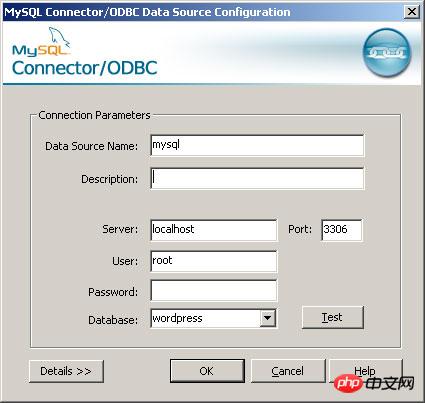This screenshot has height=403, width=425.
Task: Click into the Description text field
Action: click(x=257, y=178)
